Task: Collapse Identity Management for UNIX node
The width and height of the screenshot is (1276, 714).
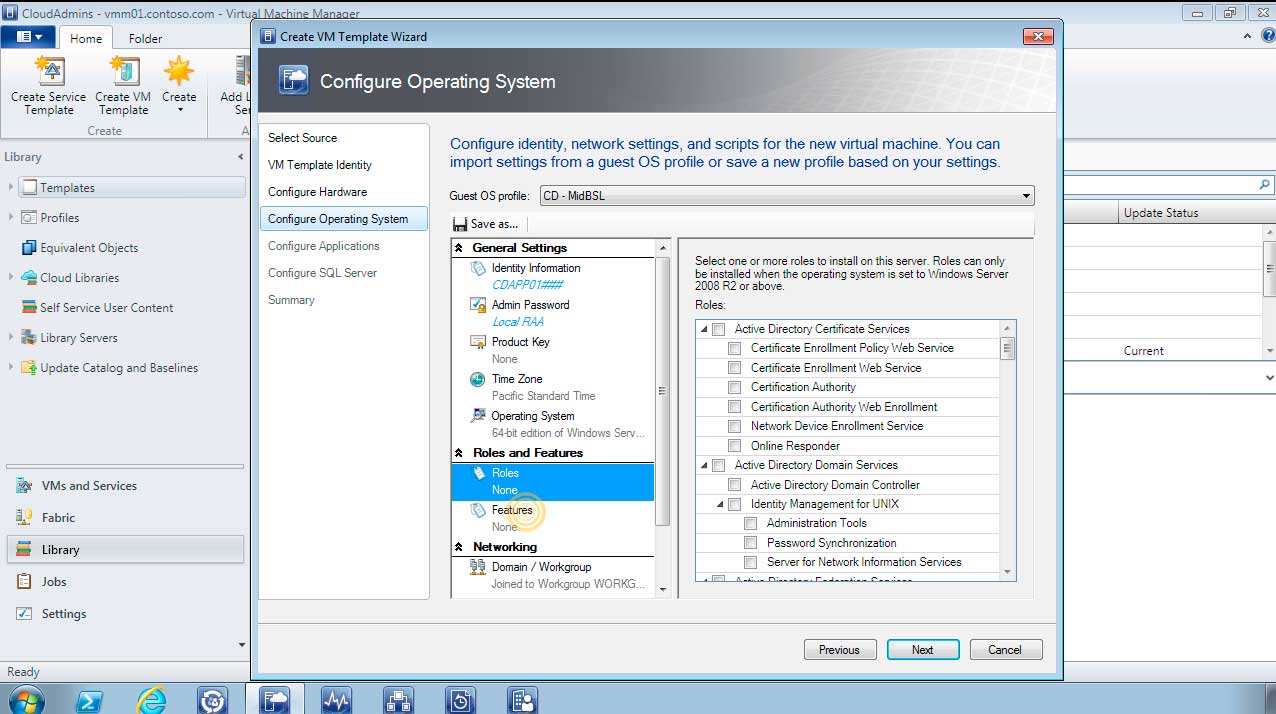Action: coord(720,504)
